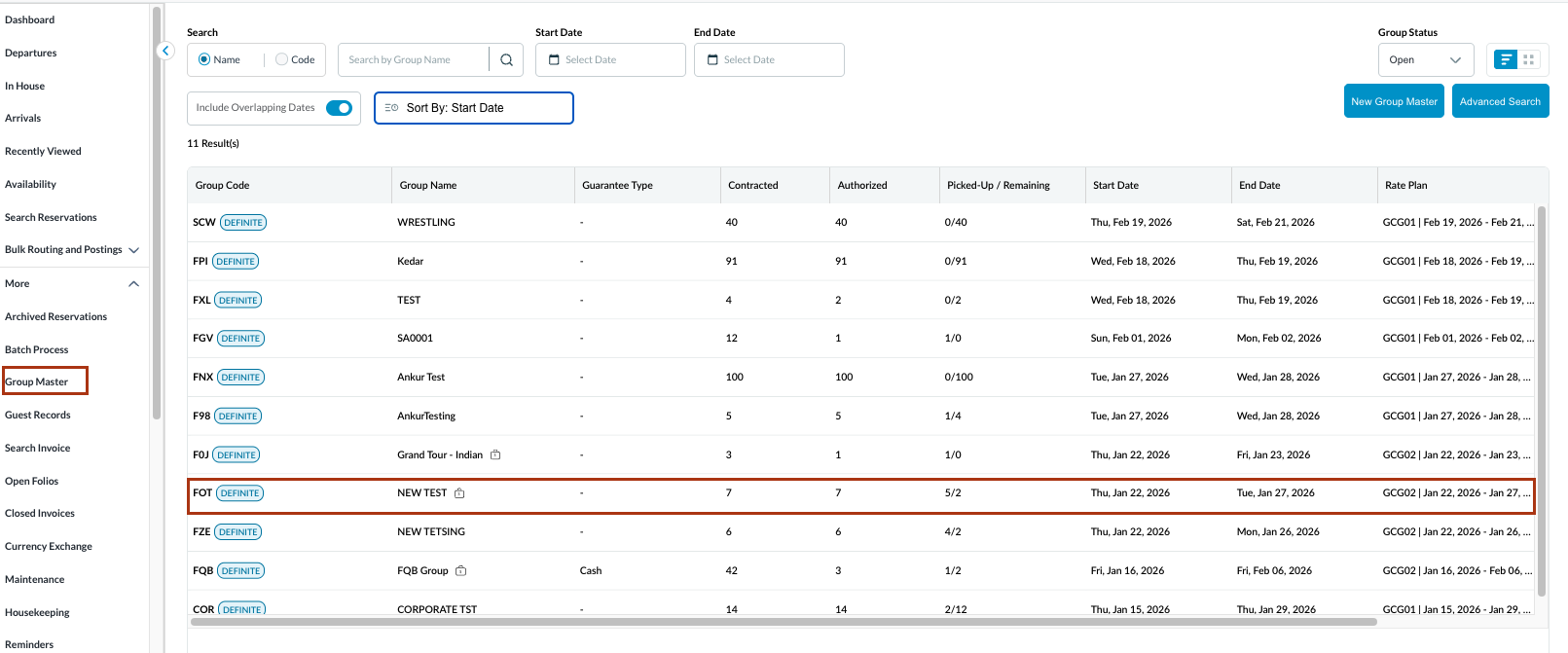Toggle Include Overlapping Dates switch
Viewport: 1568px width, 653px height.
coord(339,108)
